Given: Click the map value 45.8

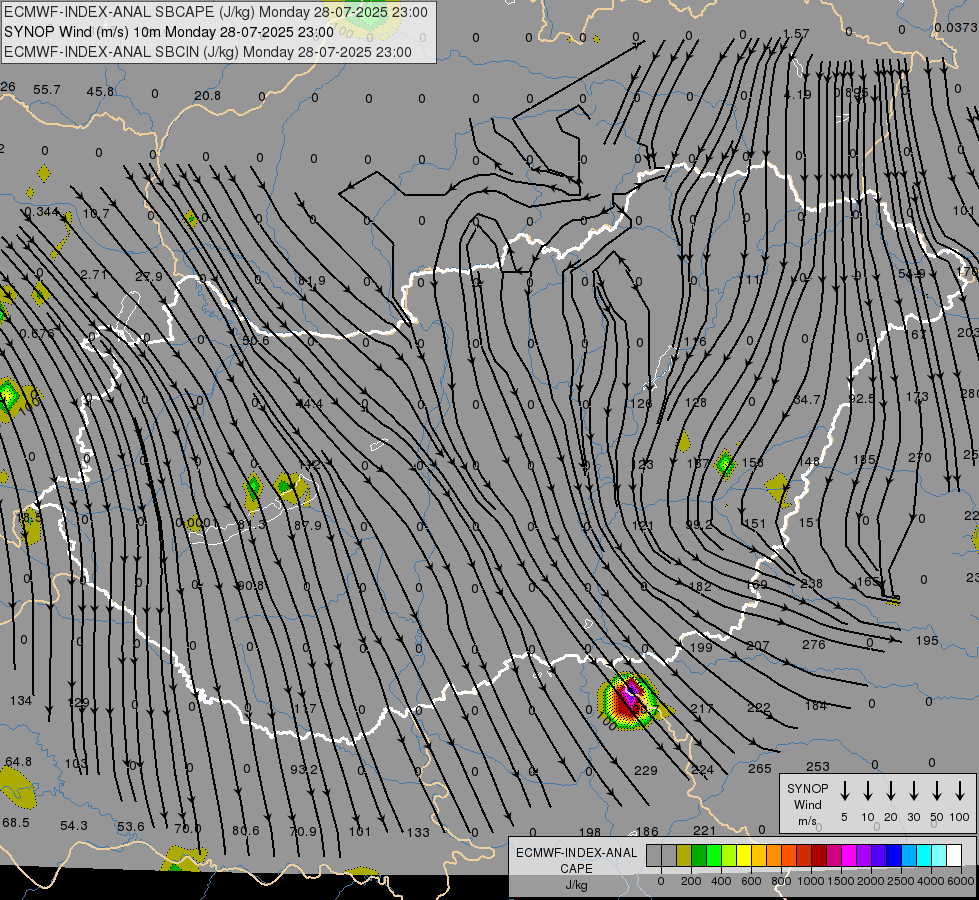Looking at the screenshot, I should [x=100, y=92].
